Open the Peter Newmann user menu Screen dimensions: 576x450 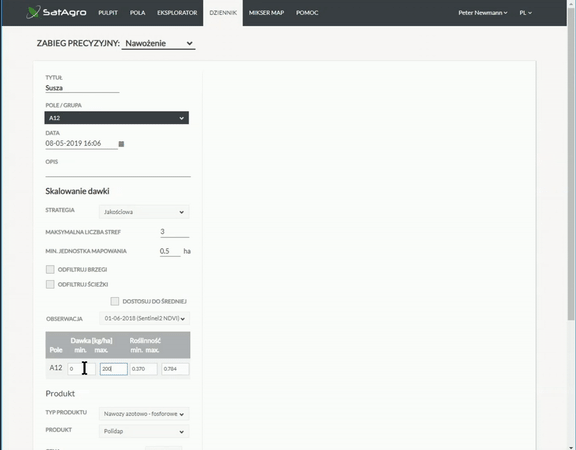coord(483,12)
